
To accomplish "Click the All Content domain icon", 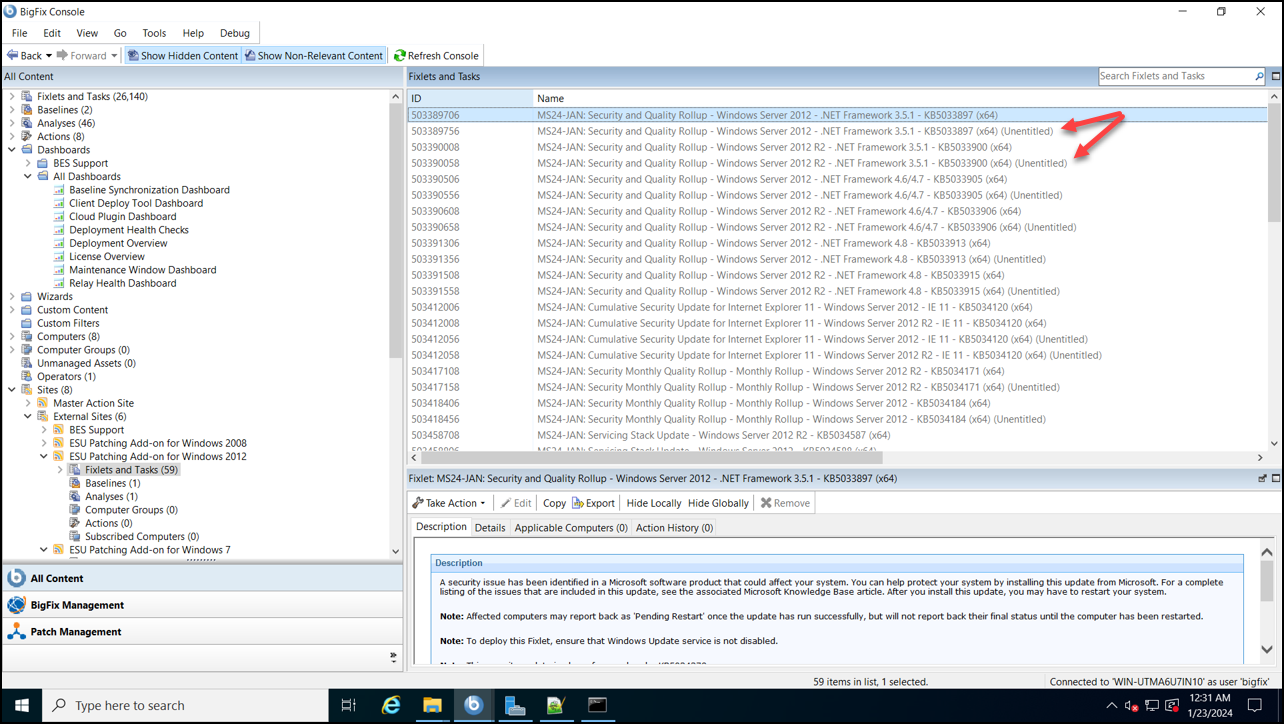I will click(16, 578).
